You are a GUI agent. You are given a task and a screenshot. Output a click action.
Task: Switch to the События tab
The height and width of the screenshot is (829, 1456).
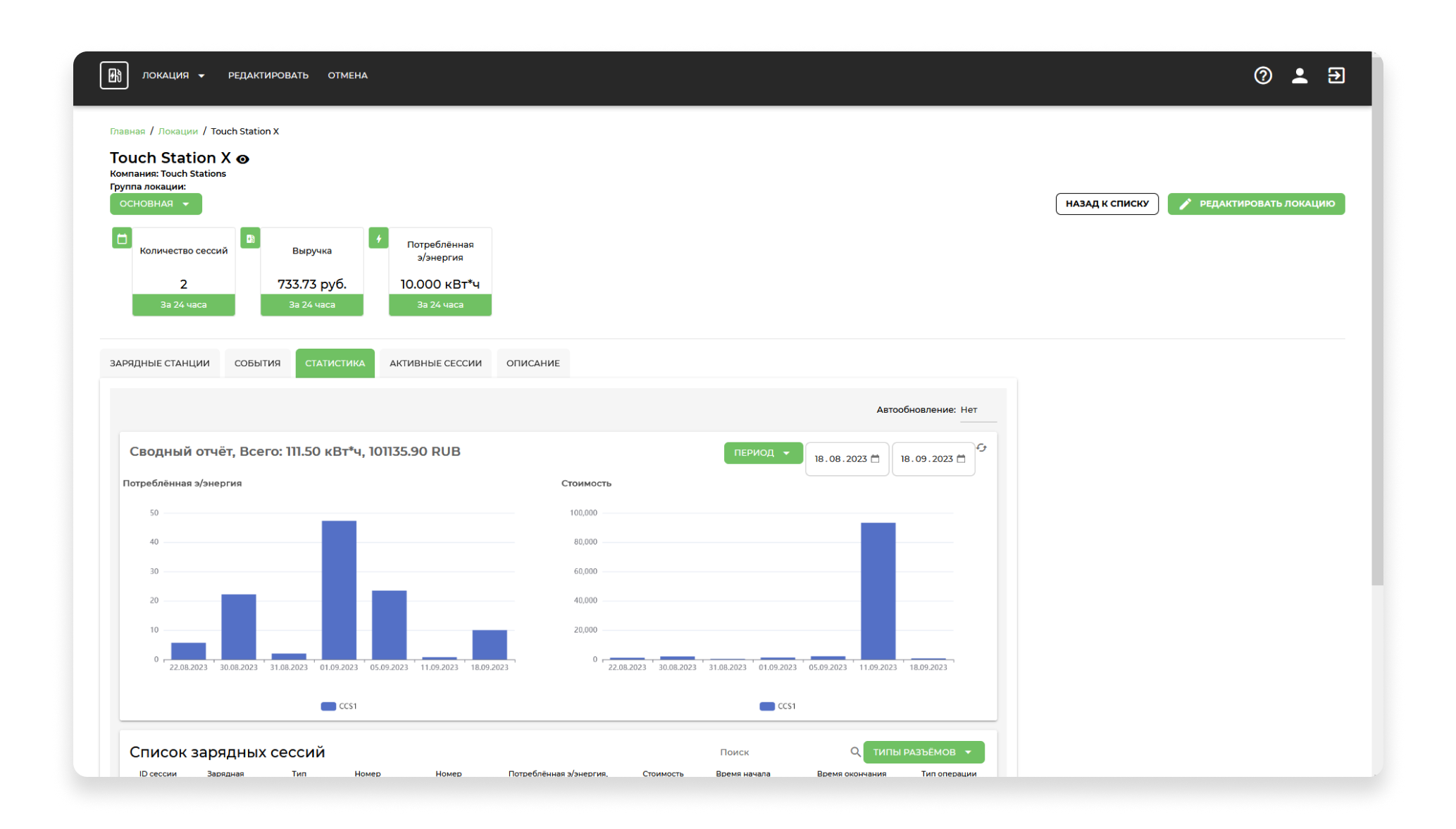(257, 363)
